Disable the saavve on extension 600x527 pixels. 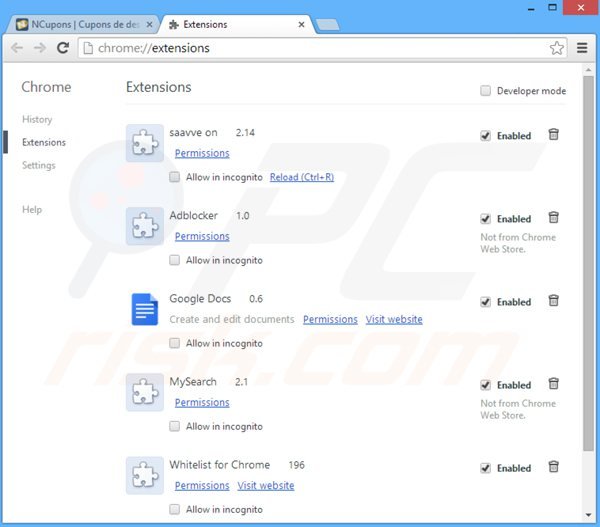tap(486, 135)
